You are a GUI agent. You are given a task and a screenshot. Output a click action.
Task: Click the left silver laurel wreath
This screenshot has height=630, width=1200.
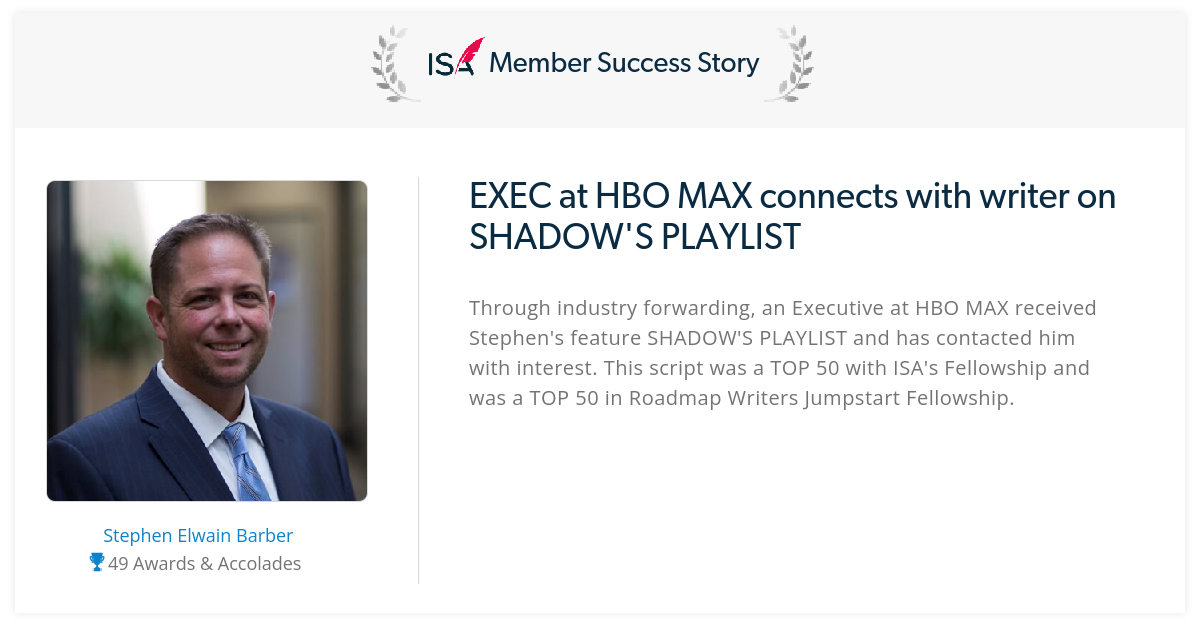point(393,64)
